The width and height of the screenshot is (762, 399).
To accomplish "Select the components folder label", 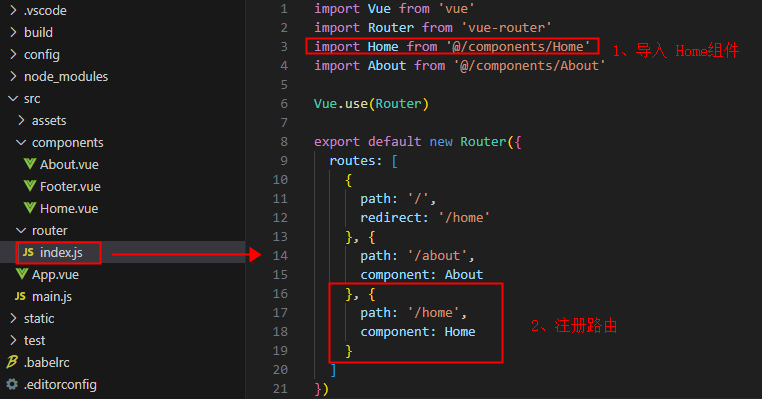I will click(68, 143).
